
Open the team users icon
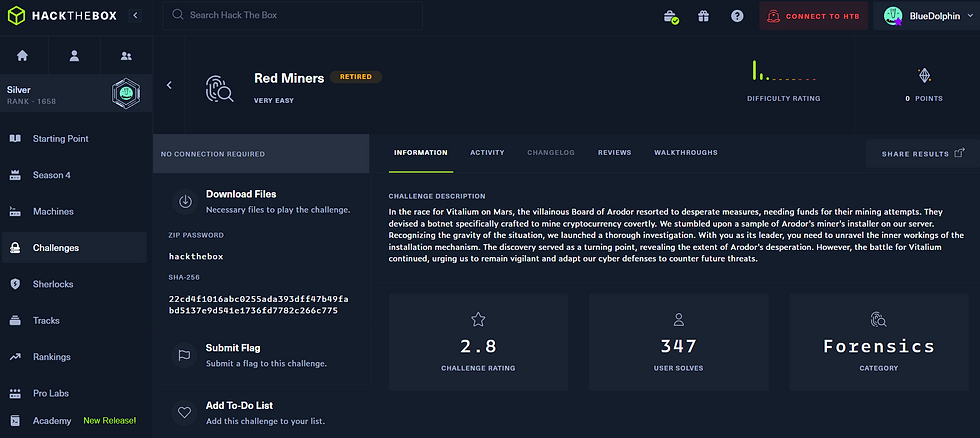point(126,56)
